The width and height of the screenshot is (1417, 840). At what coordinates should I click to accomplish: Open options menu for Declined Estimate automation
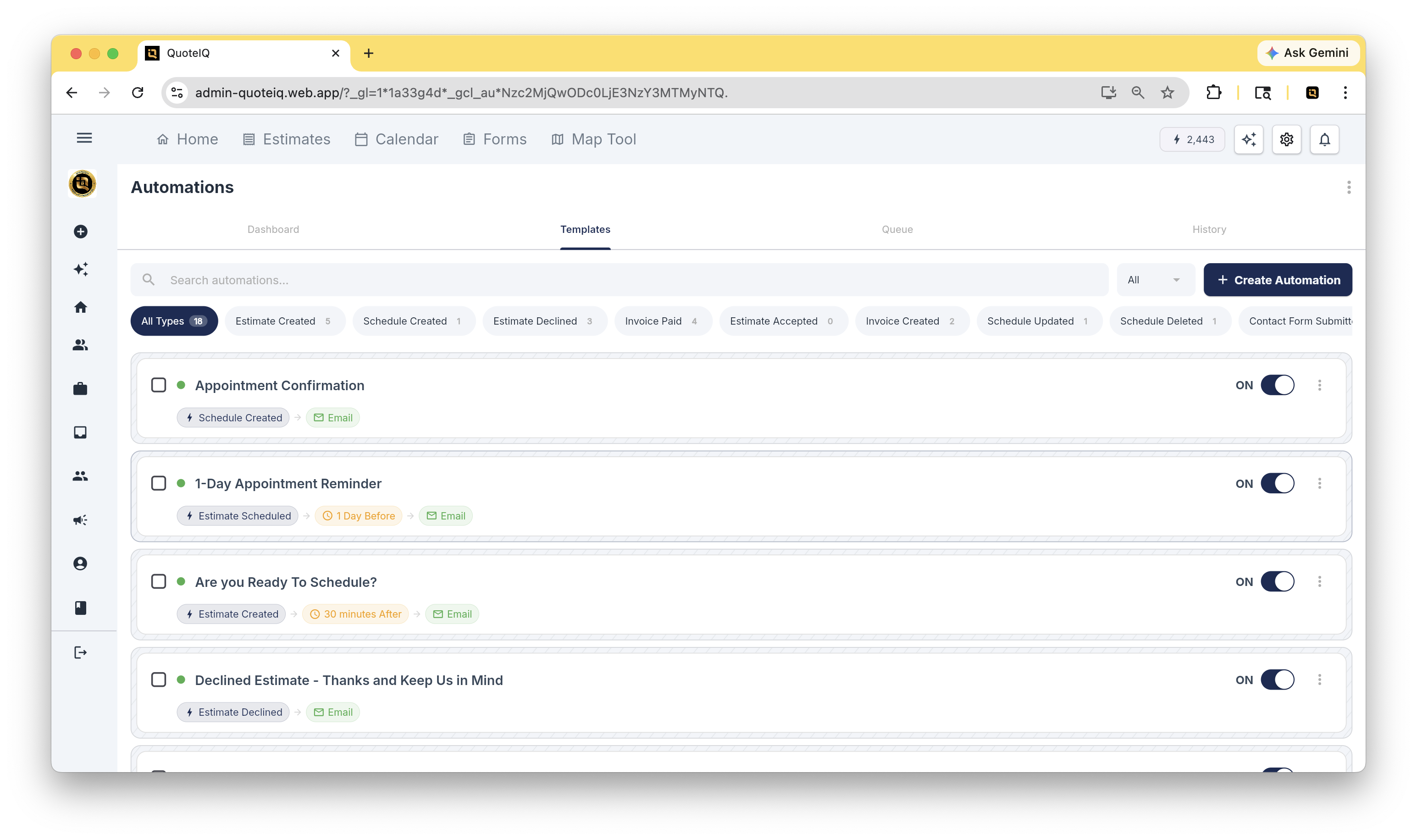point(1319,680)
